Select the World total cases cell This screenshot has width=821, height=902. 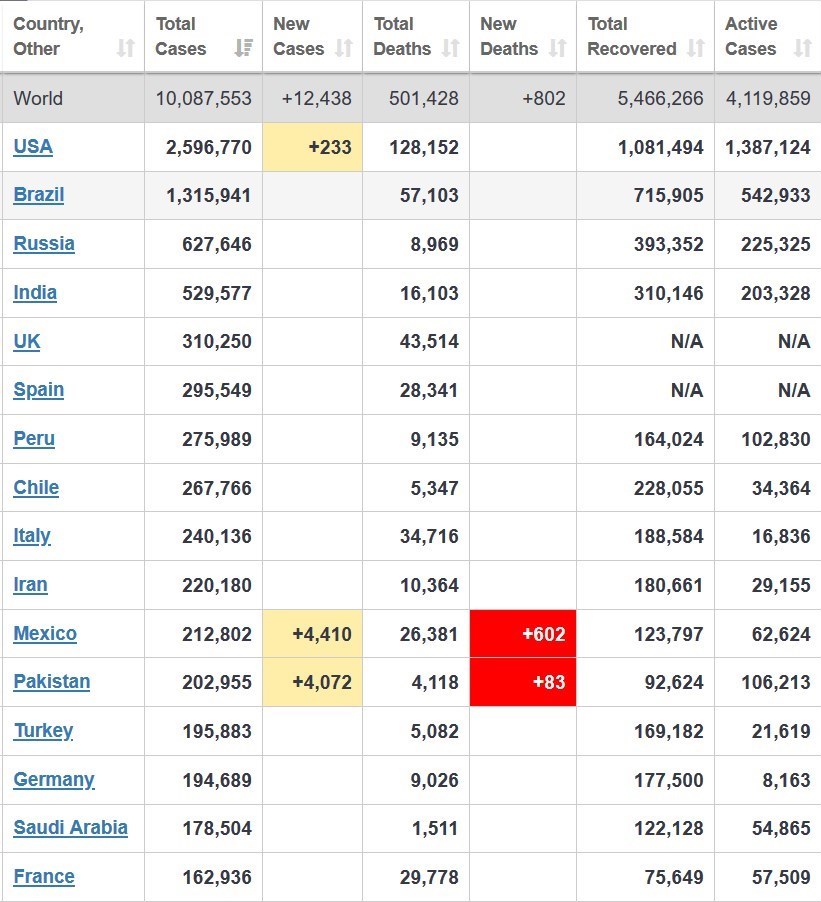pos(204,99)
